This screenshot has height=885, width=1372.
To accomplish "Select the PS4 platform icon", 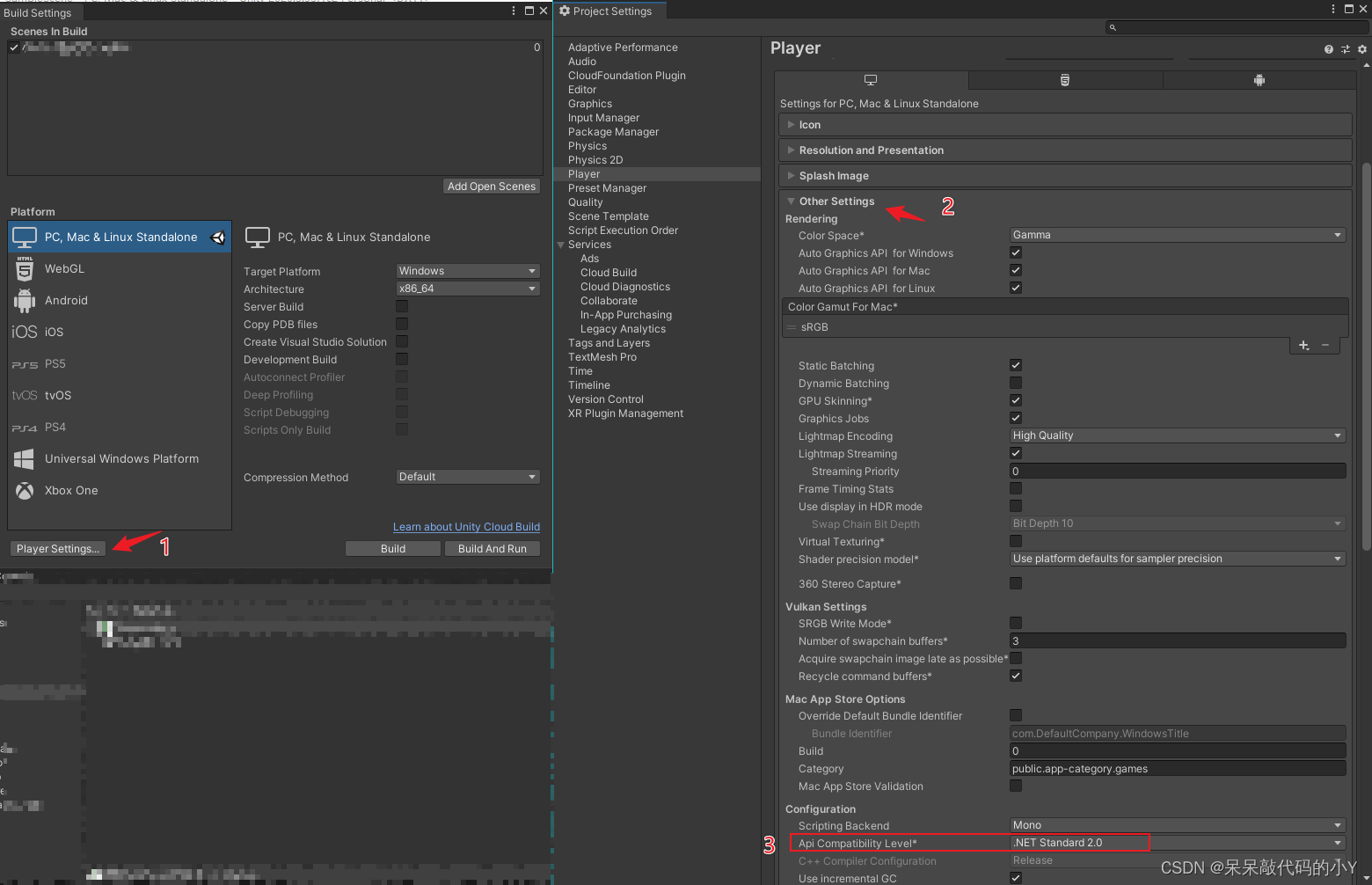I will point(25,428).
